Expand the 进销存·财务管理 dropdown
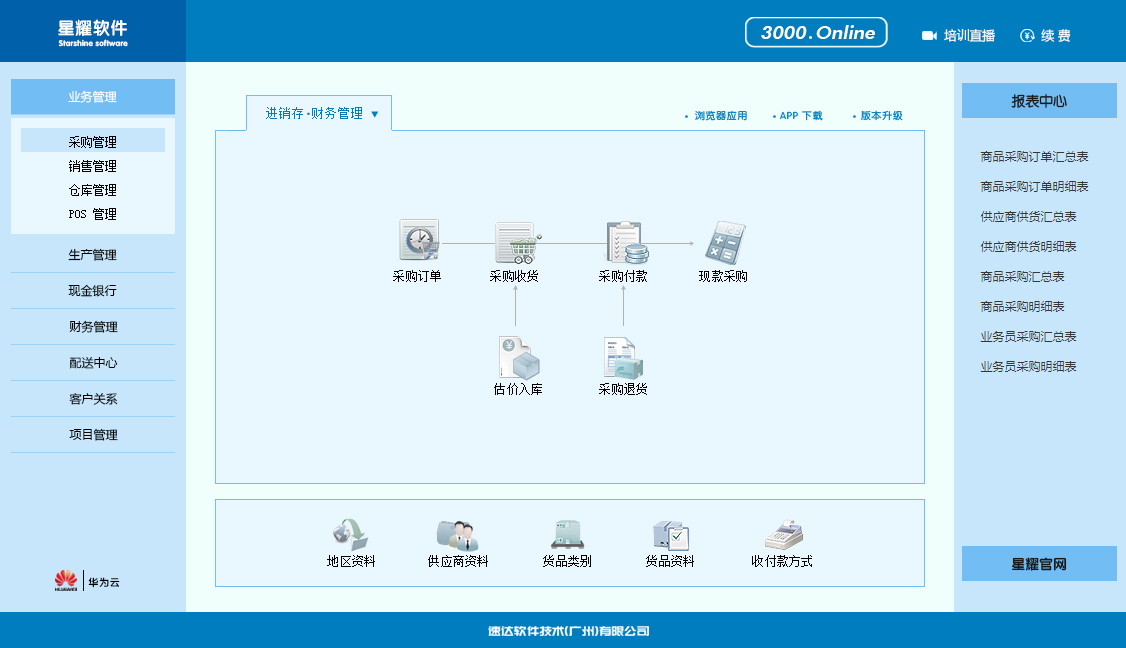This screenshot has height=648, width=1126. coord(375,114)
